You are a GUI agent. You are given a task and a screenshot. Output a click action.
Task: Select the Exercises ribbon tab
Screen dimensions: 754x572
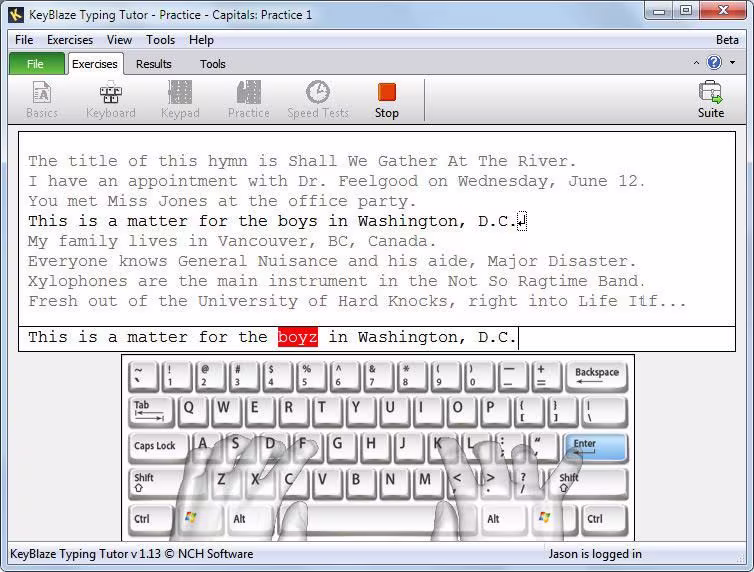pyautogui.click(x=95, y=64)
